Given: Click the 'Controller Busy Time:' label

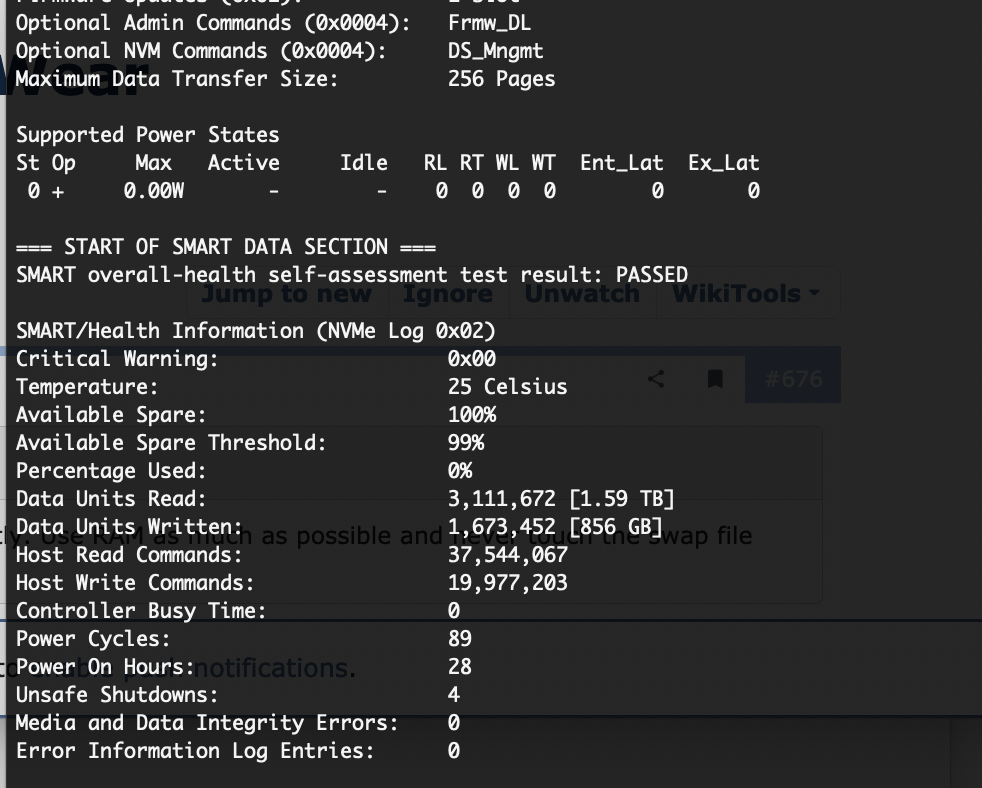Looking at the screenshot, I should pyautogui.click(x=141, y=611).
